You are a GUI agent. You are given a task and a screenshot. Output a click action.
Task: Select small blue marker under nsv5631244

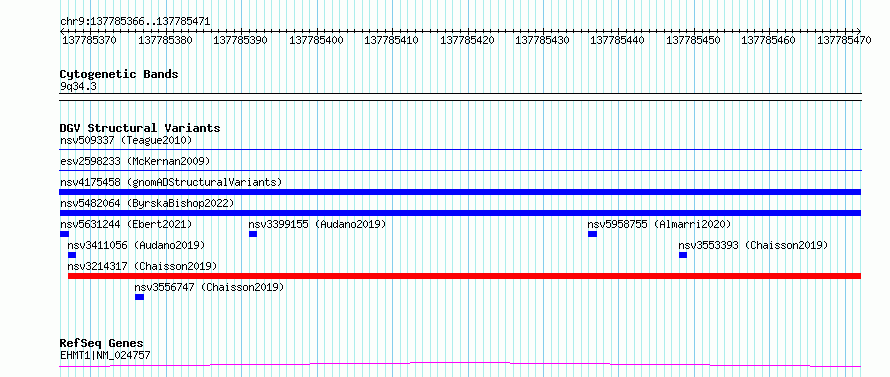tap(64, 234)
